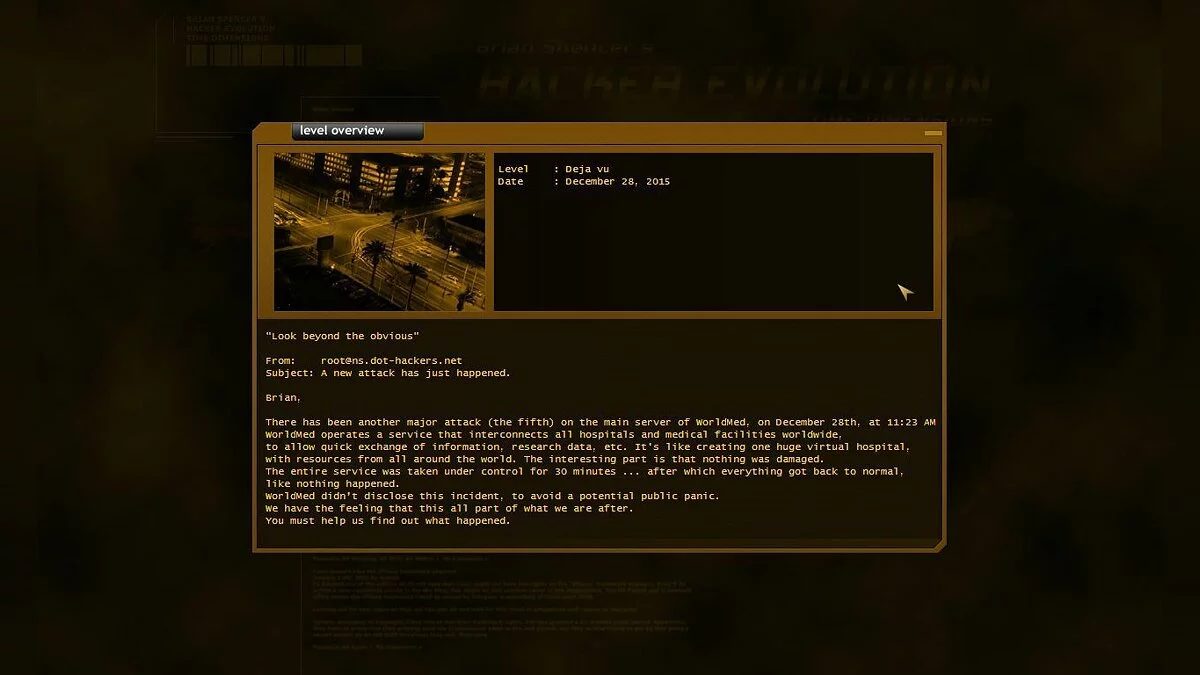This screenshot has width=1200, height=675.
Task: Click the sentence "You must help us find out what happened"
Action: 388,520
